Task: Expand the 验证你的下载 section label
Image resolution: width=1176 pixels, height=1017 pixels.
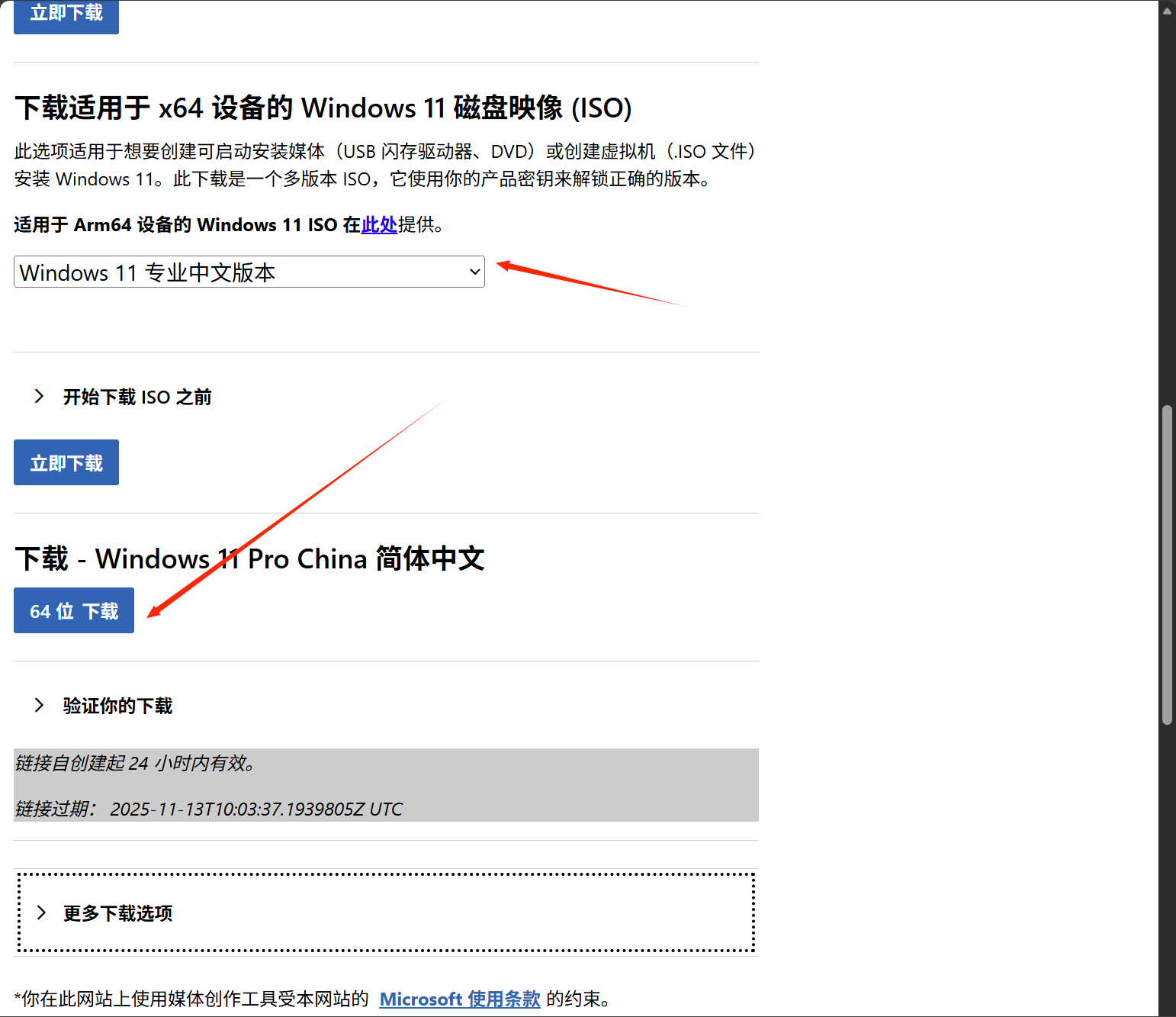Action: [x=117, y=706]
